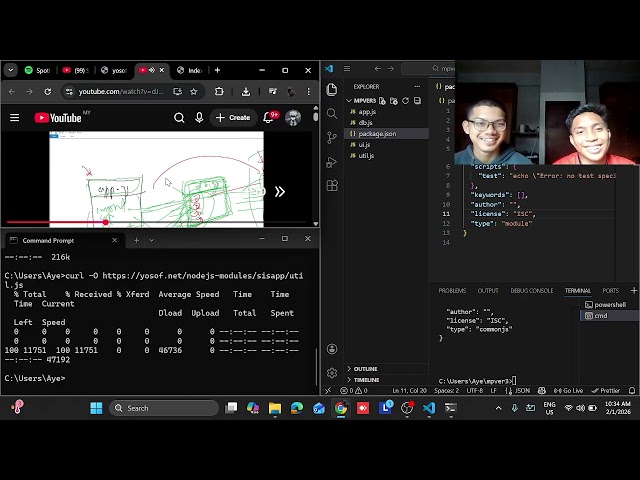Viewport: 640px width, 480px height.
Task: Open the Accounts icon in activity bar
Action: pos(332,349)
